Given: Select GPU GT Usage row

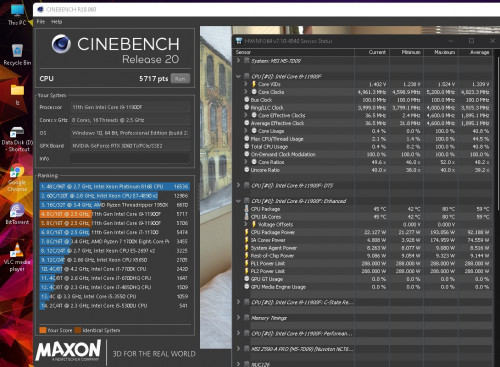Looking at the screenshot, I should (363, 279).
